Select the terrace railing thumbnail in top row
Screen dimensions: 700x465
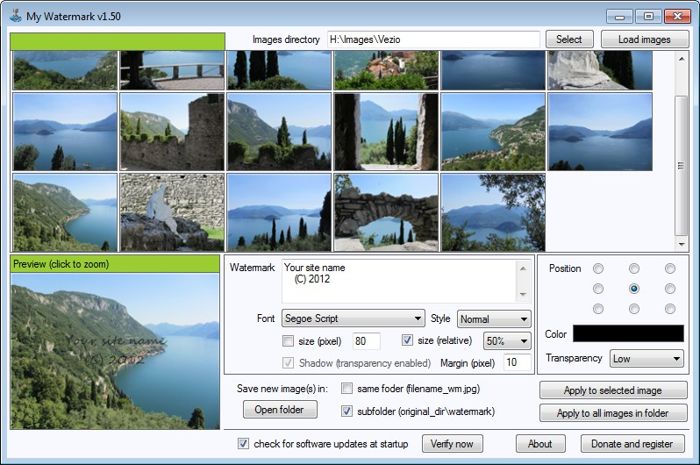172,70
